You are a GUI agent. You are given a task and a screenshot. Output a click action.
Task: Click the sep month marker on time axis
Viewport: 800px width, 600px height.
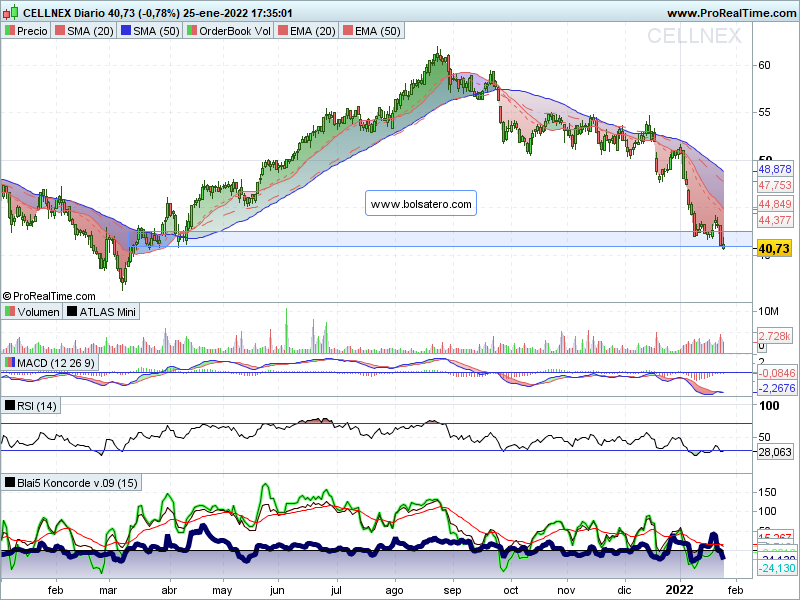[453, 590]
